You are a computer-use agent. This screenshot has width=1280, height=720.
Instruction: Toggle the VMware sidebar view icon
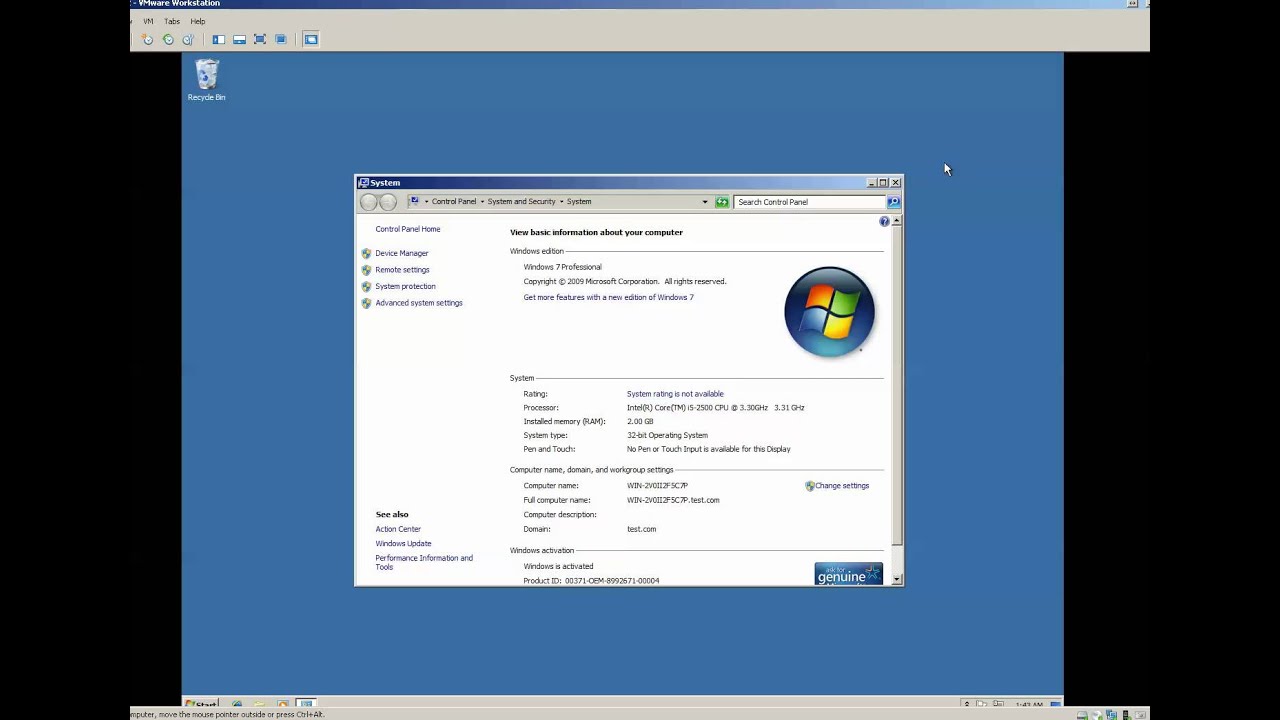[218, 39]
